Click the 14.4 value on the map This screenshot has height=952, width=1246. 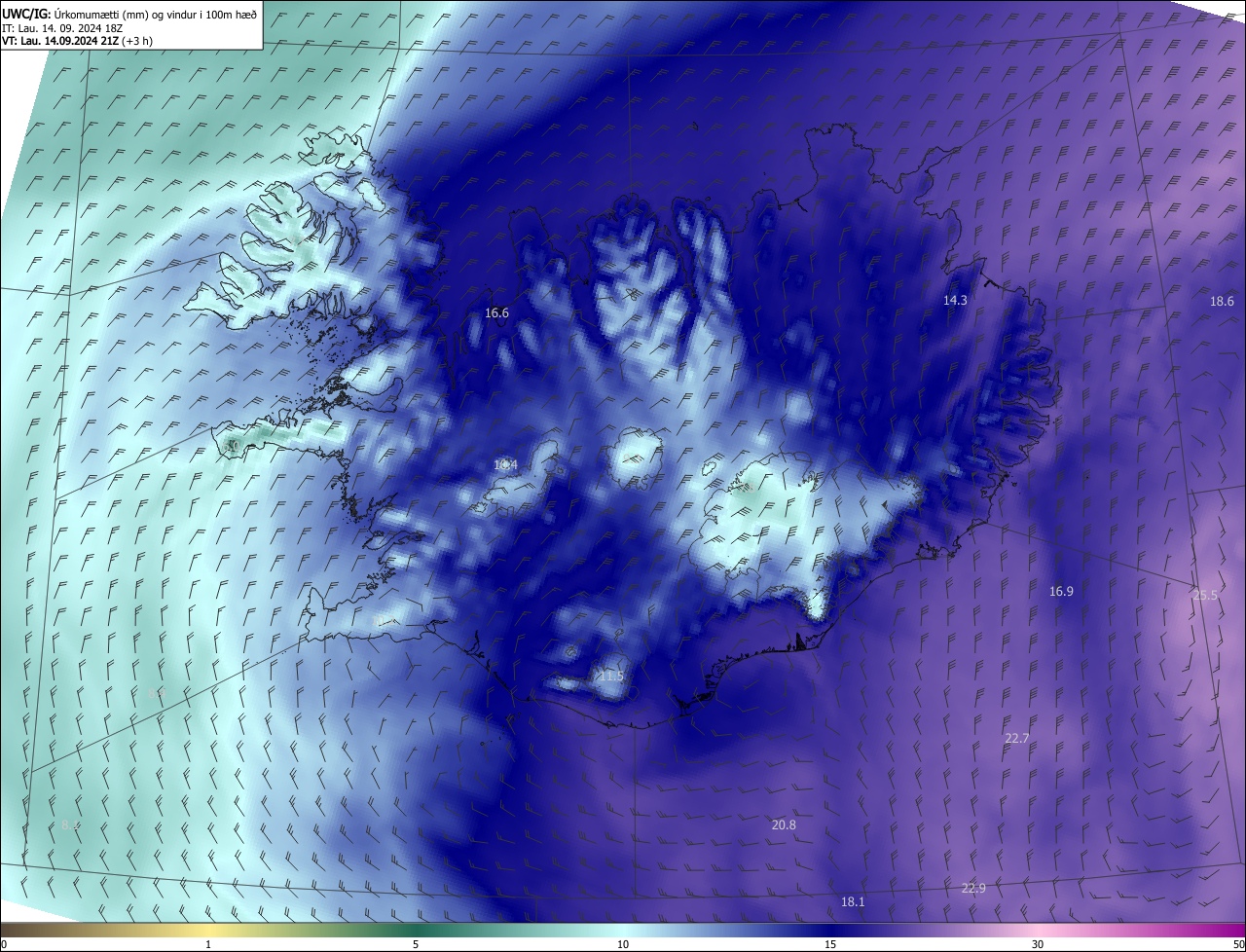(505, 465)
